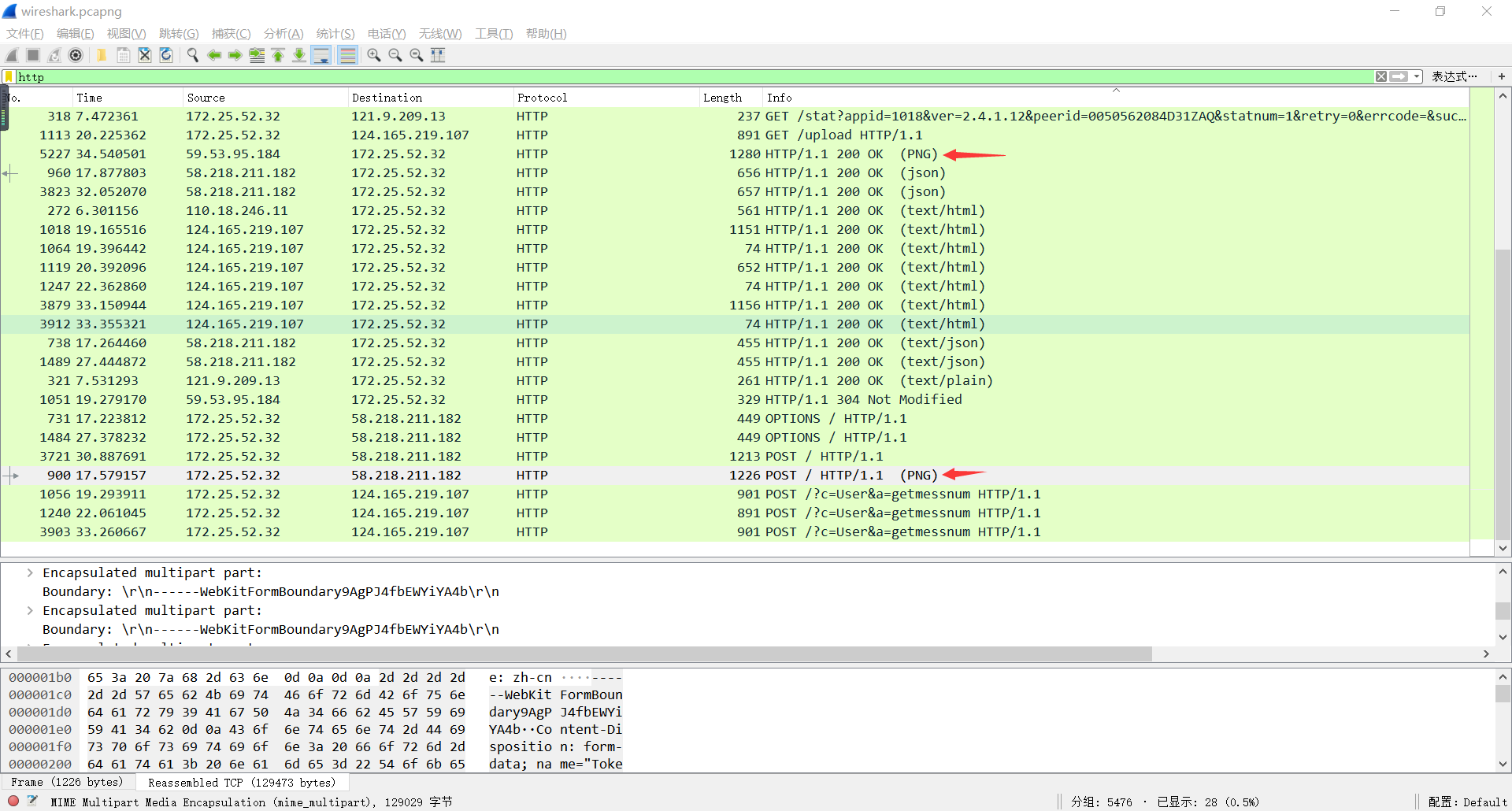Go forward to the next packet
The width and height of the screenshot is (1512, 811).
click(235, 55)
